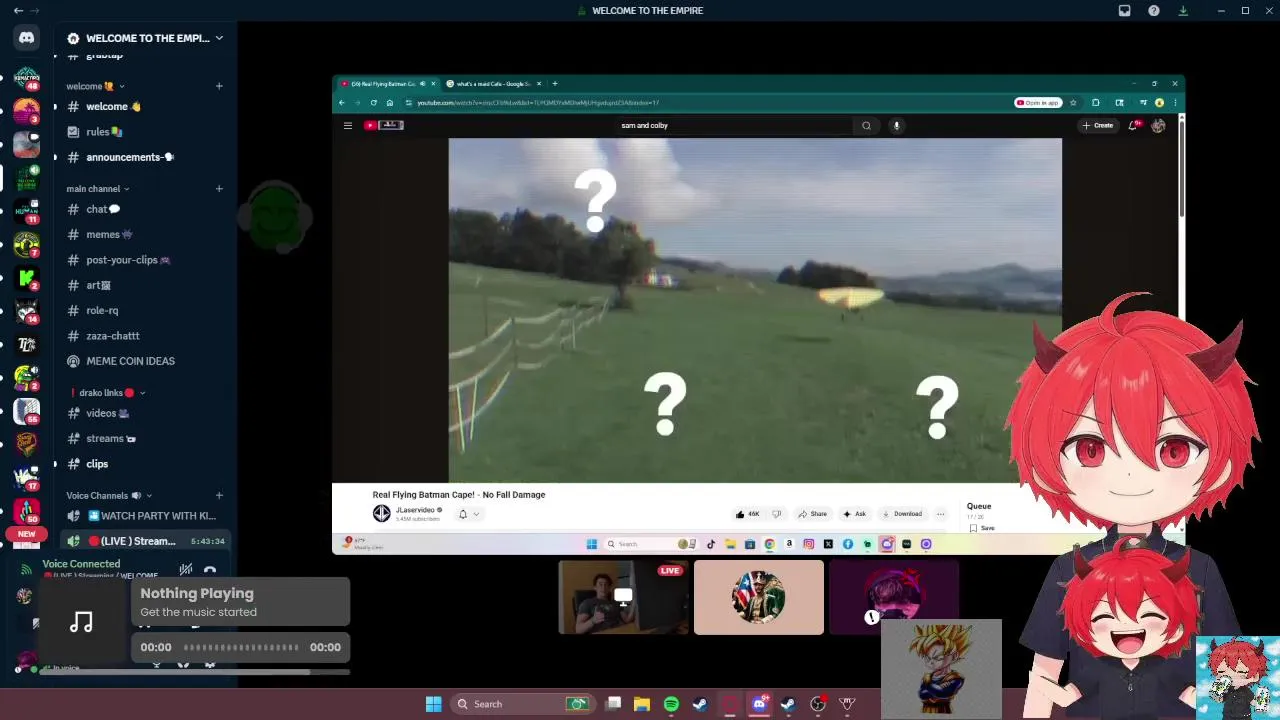Open the memes channel
The width and height of the screenshot is (1280, 720).
(145, 234)
